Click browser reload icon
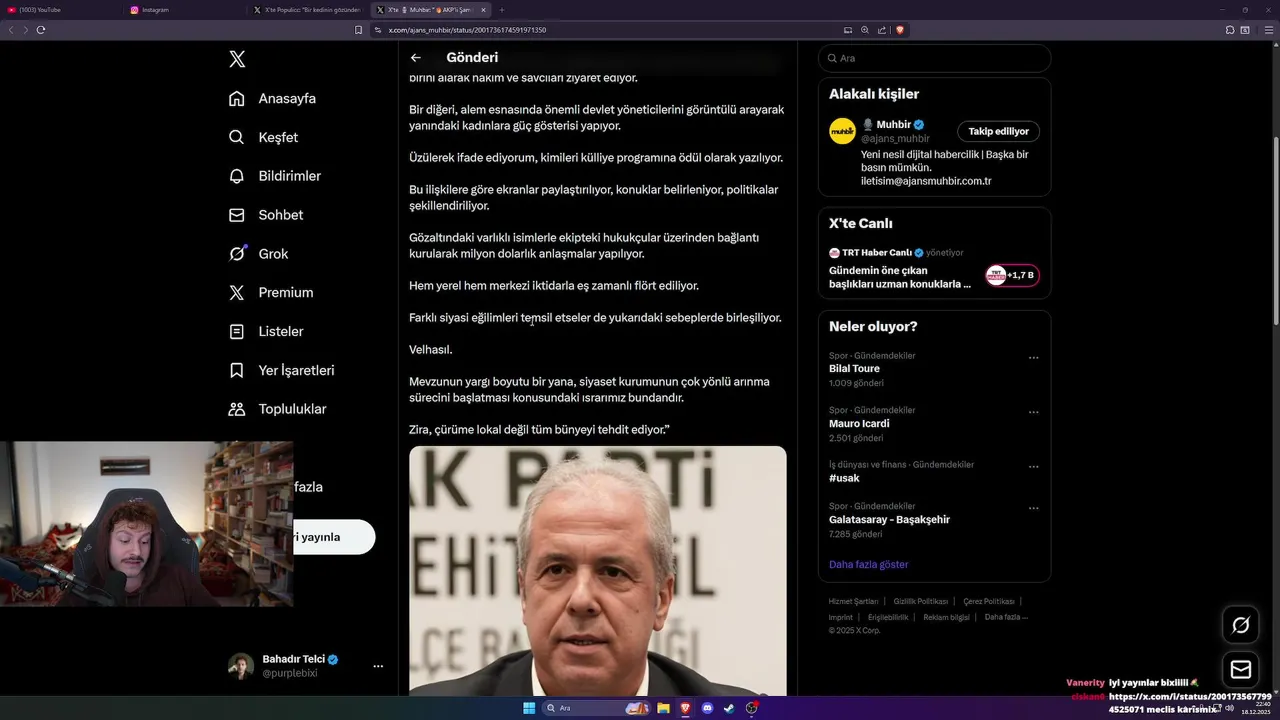The height and width of the screenshot is (720, 1280). pyautogui.click(x=41, y=30)
